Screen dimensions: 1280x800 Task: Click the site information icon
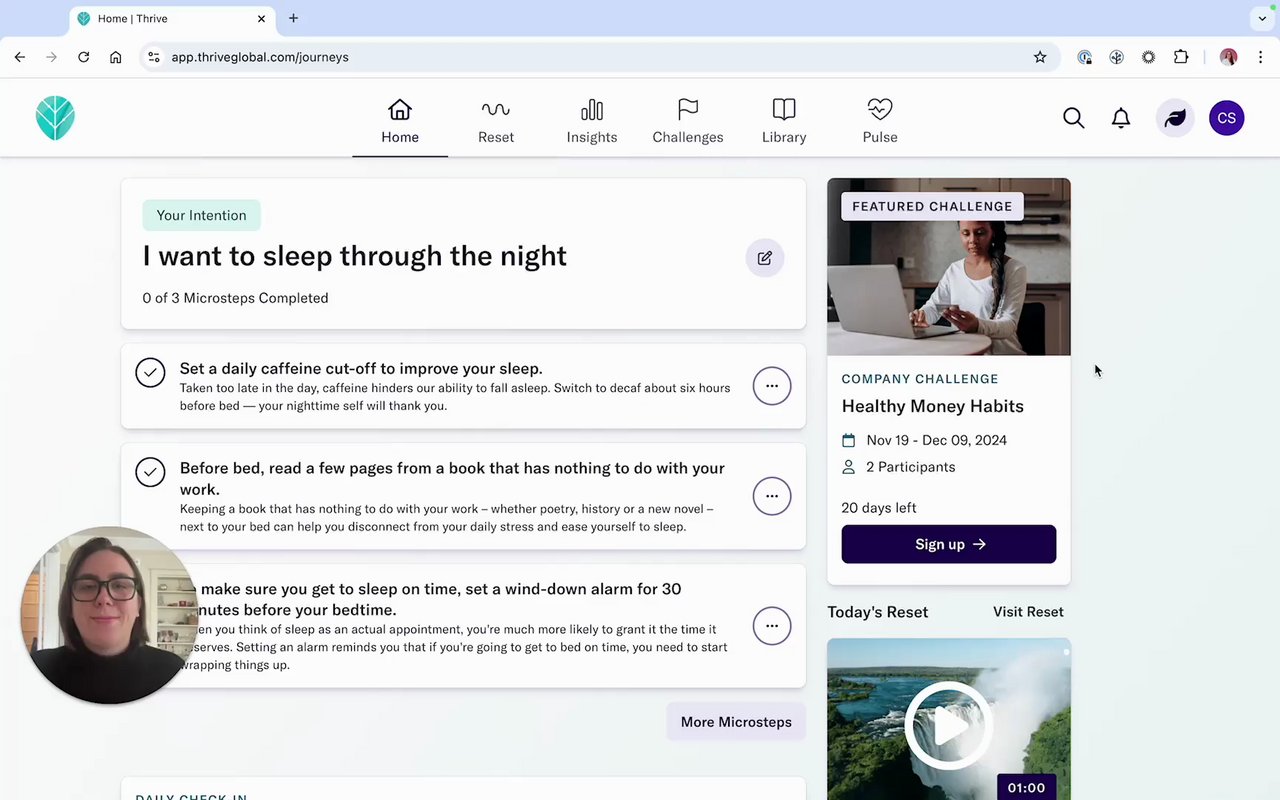[154, 57]
